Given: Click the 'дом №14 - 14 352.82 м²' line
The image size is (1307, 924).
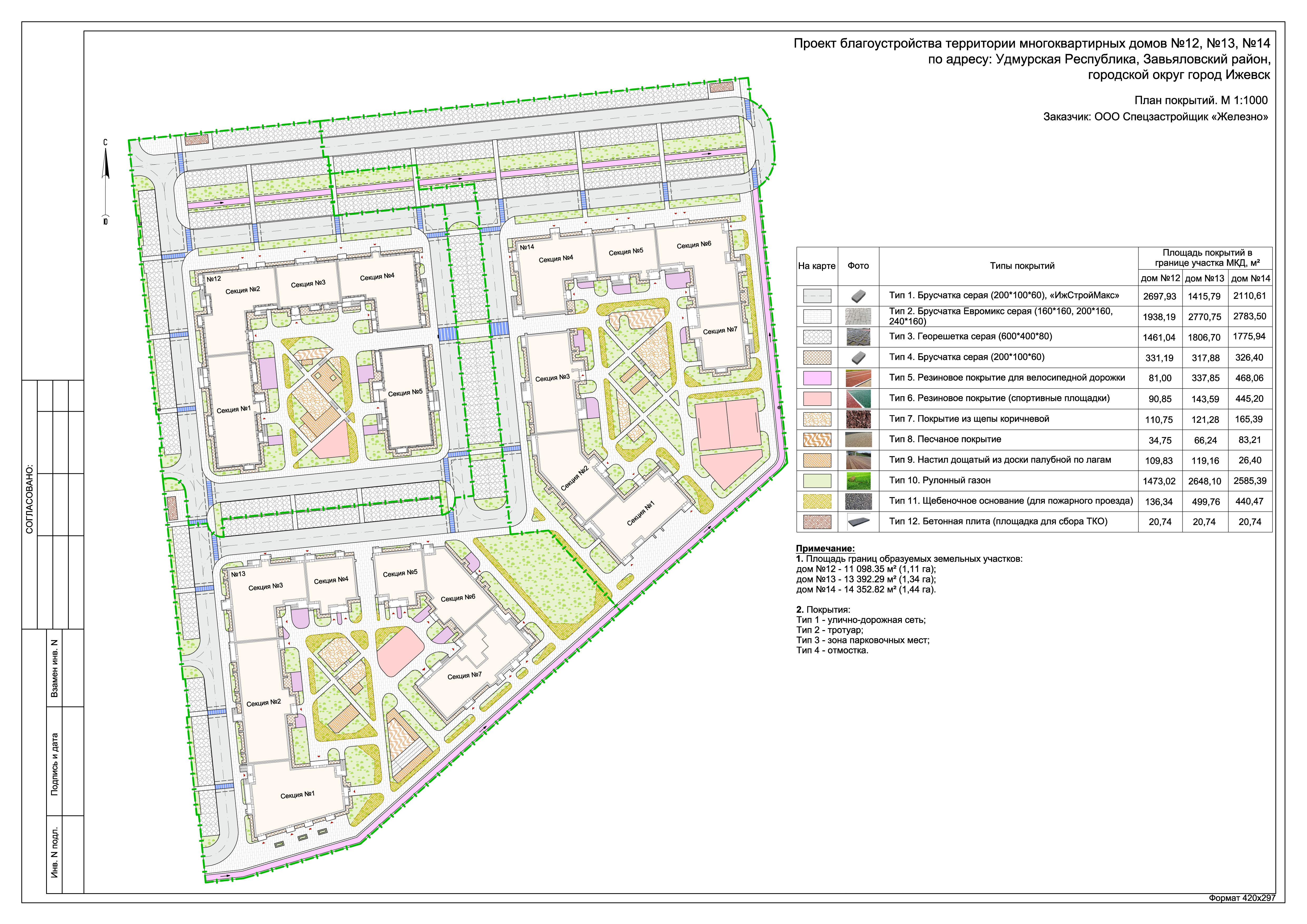Looking at the screenshot, I should 866,590.
